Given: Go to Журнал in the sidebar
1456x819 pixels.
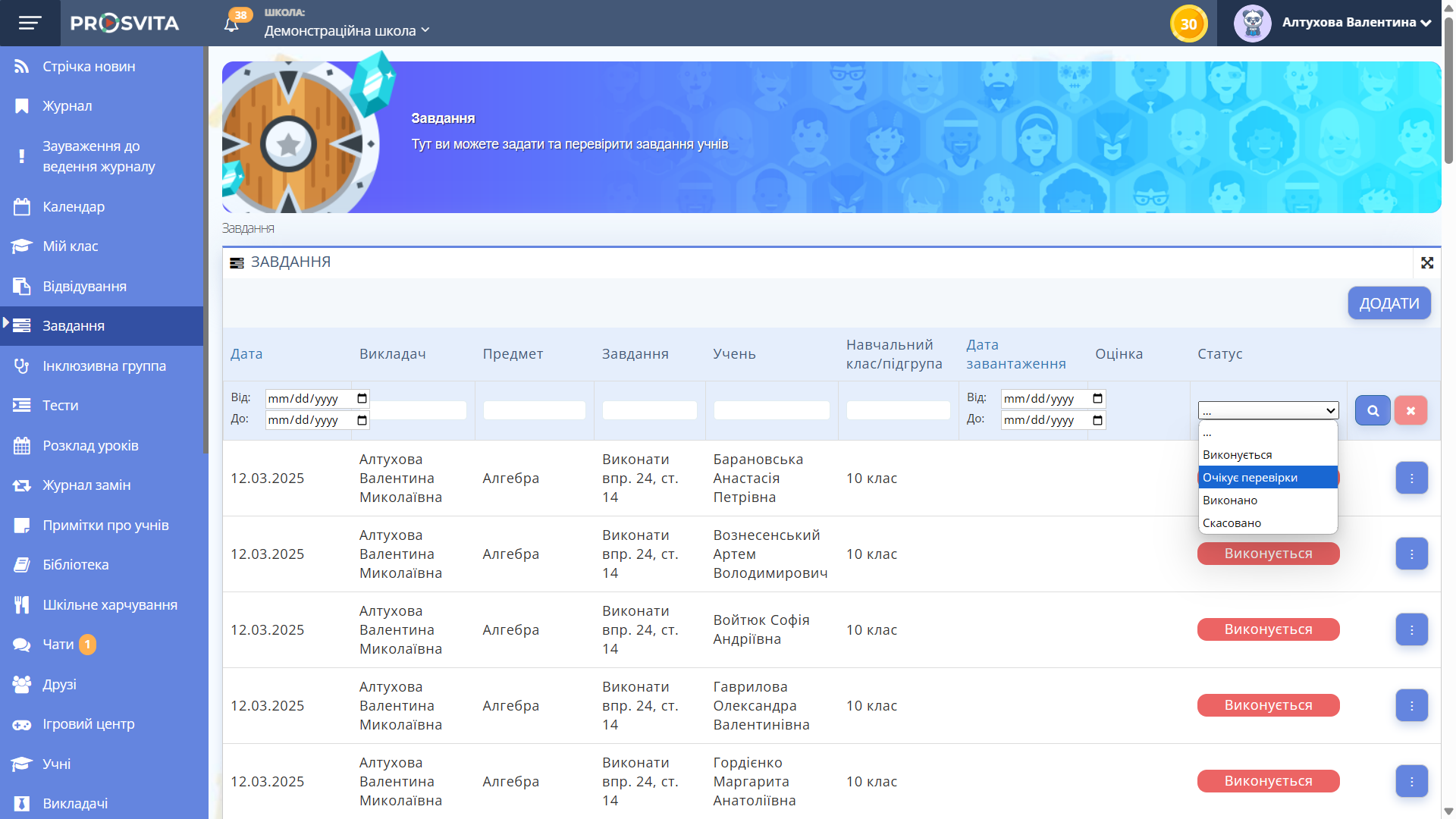Looking at the screenshot, I should point(67,106).
